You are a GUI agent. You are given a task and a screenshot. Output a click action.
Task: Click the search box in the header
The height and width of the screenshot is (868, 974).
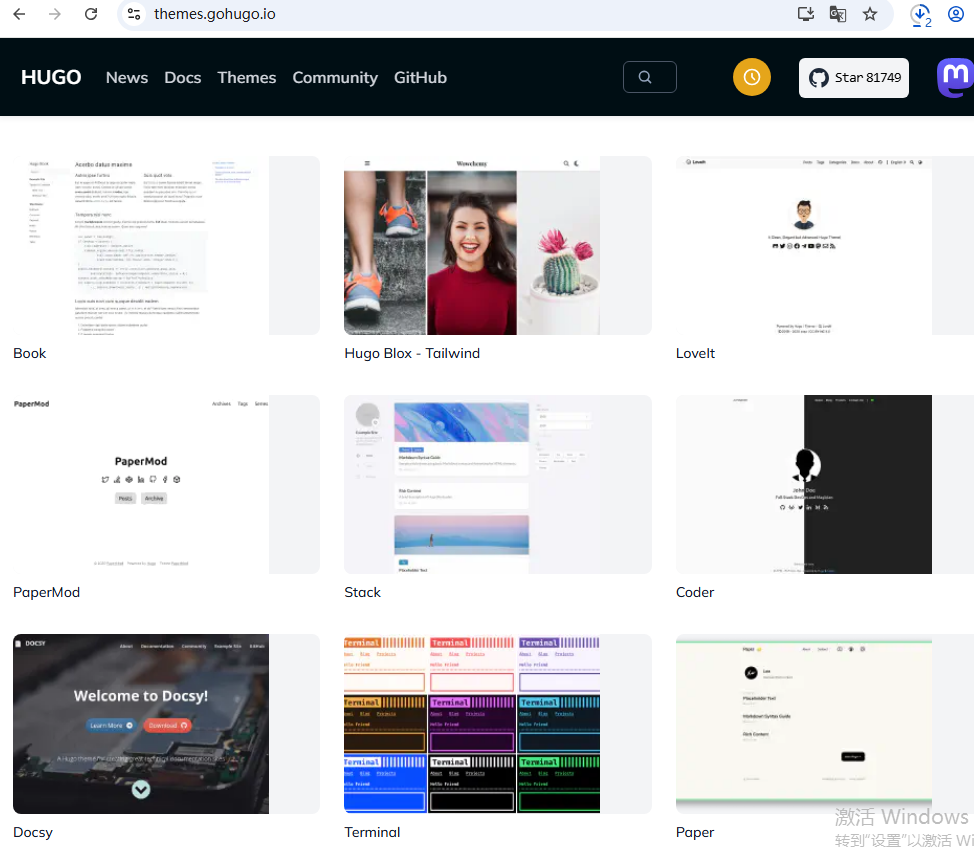click(x=650, y=77)
